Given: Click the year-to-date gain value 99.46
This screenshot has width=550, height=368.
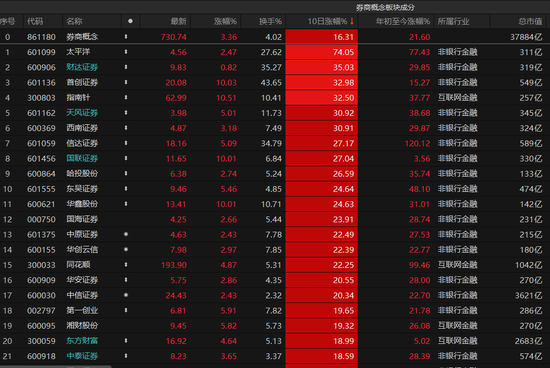Looking at the screenshot, I should (x=420, y=265).
